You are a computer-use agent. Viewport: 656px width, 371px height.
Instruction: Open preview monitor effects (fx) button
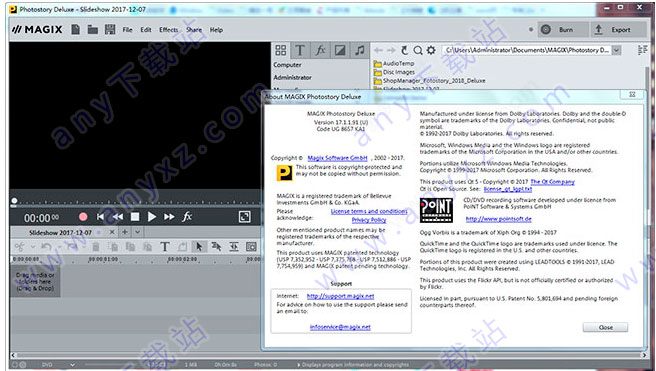pyautogui.click(x=187, y=216)
